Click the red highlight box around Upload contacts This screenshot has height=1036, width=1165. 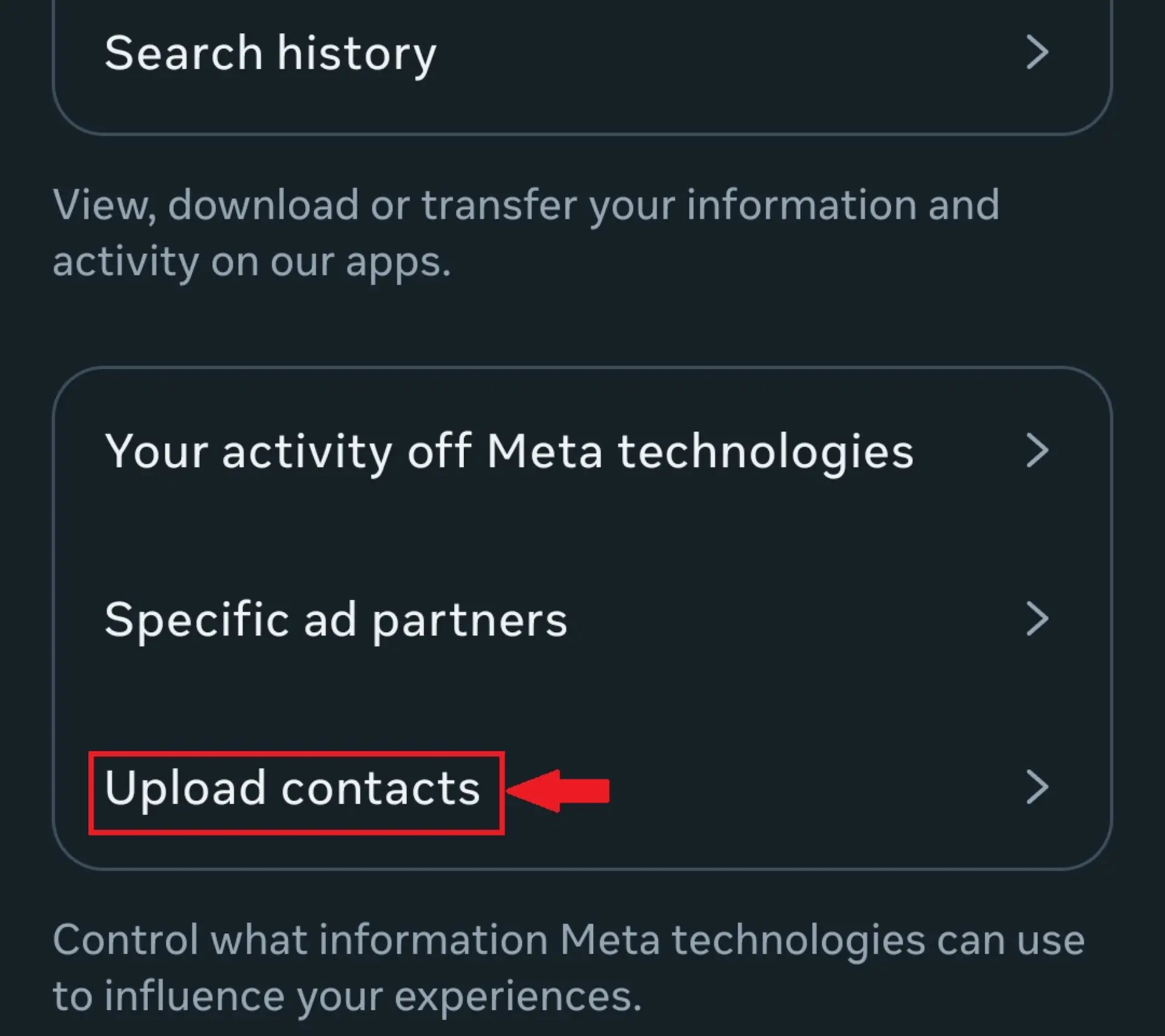pyautogui.click(x=297, y=793)
